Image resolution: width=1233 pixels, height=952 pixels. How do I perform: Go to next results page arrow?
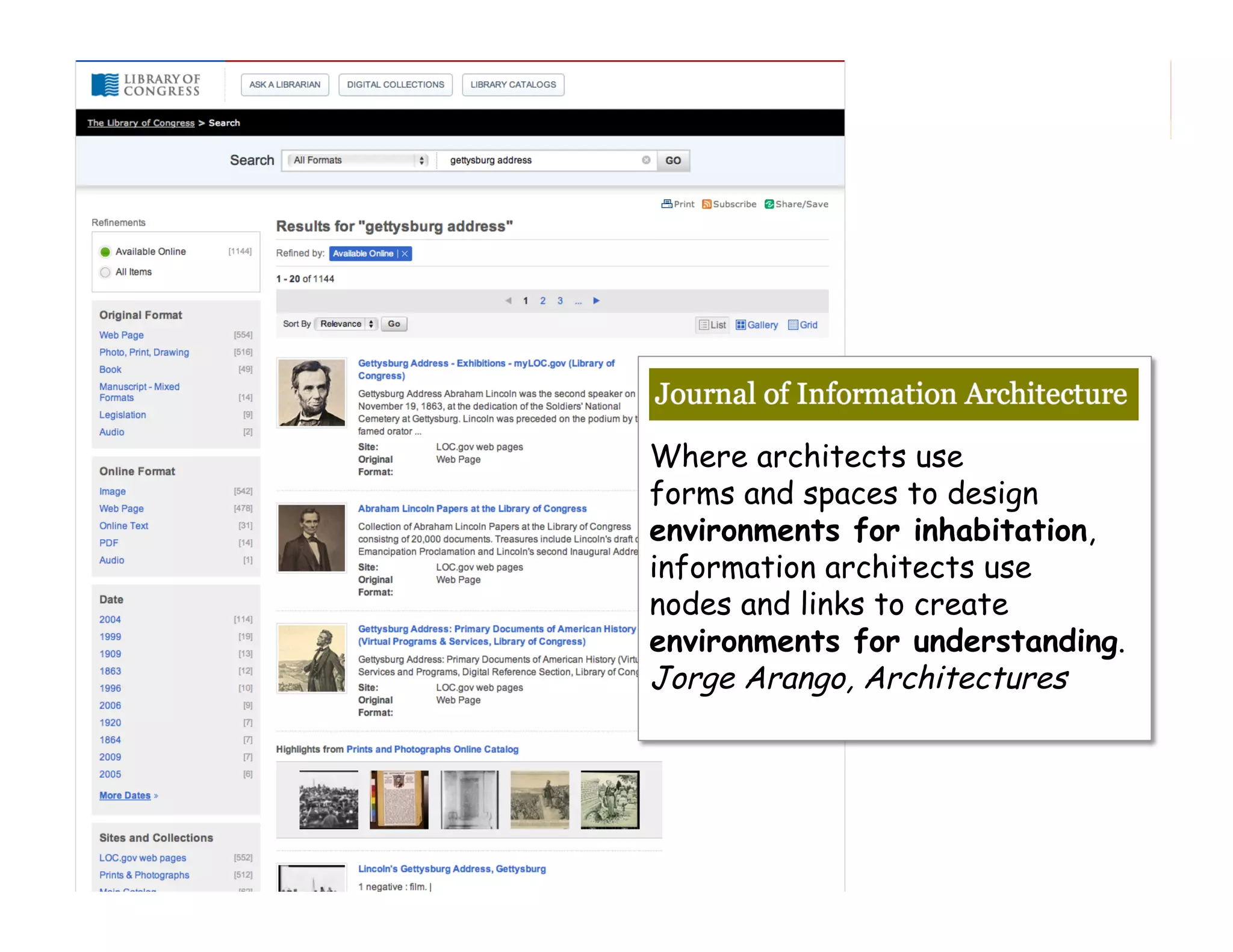596,300
